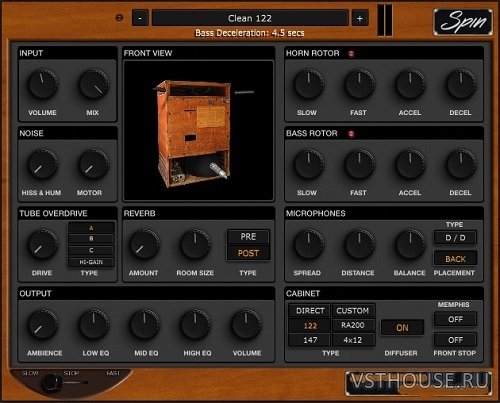This screenshot has width=500, height=403.
Task: Open the microphone type D / D selector
Action: pyautogui.click(x=455, y=238)
